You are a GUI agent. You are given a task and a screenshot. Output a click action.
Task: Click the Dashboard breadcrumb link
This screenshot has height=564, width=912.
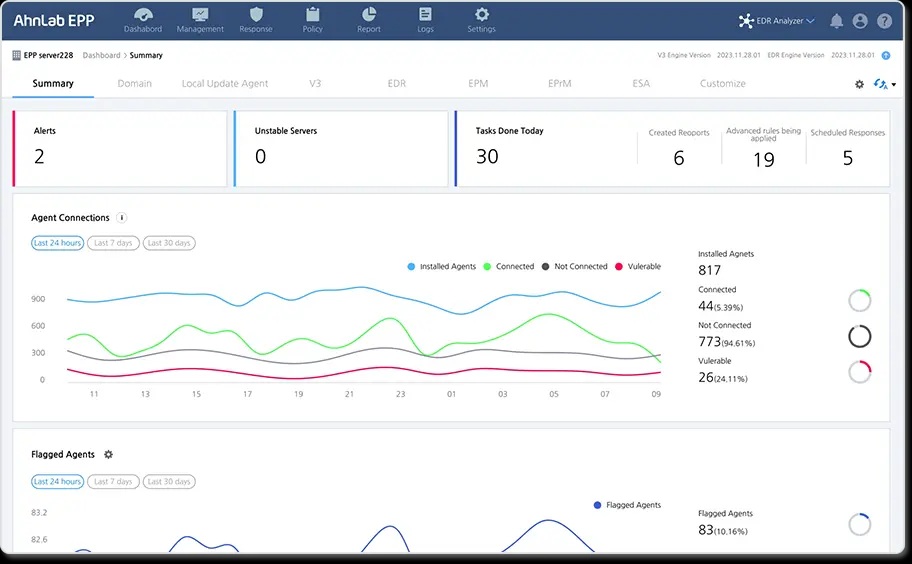(x=101, y=55)
